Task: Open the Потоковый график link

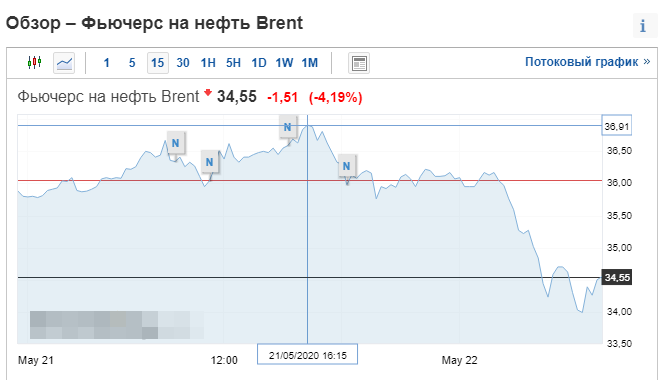Action: point(587,62)
